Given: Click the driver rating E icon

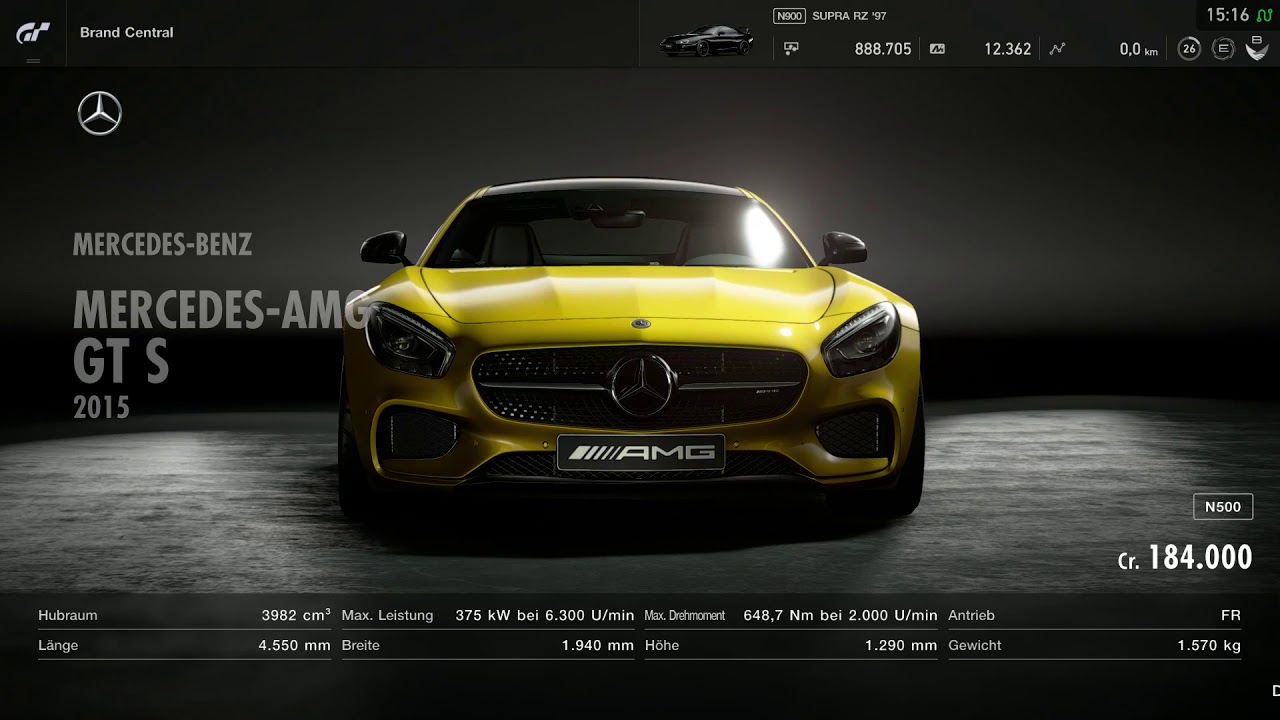Looking at the screenshot, I should tap(1223, 48).
